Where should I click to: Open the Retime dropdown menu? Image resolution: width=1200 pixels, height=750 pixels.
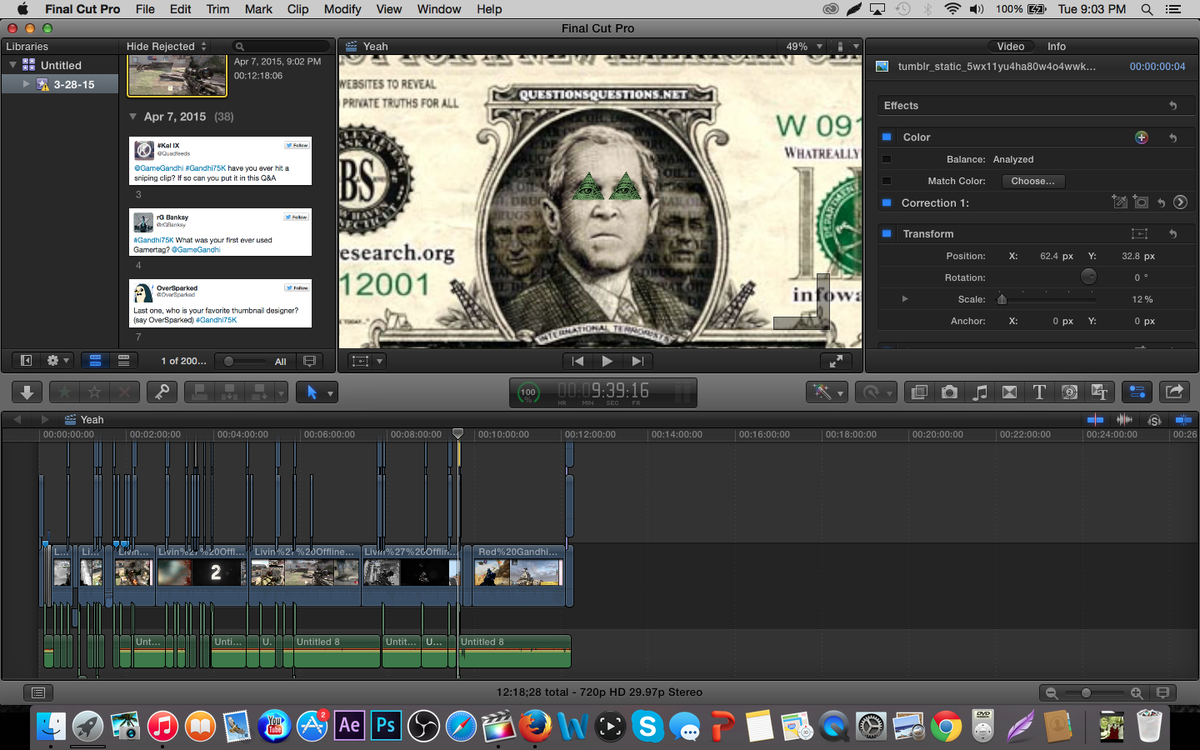(x=874, y=392)
